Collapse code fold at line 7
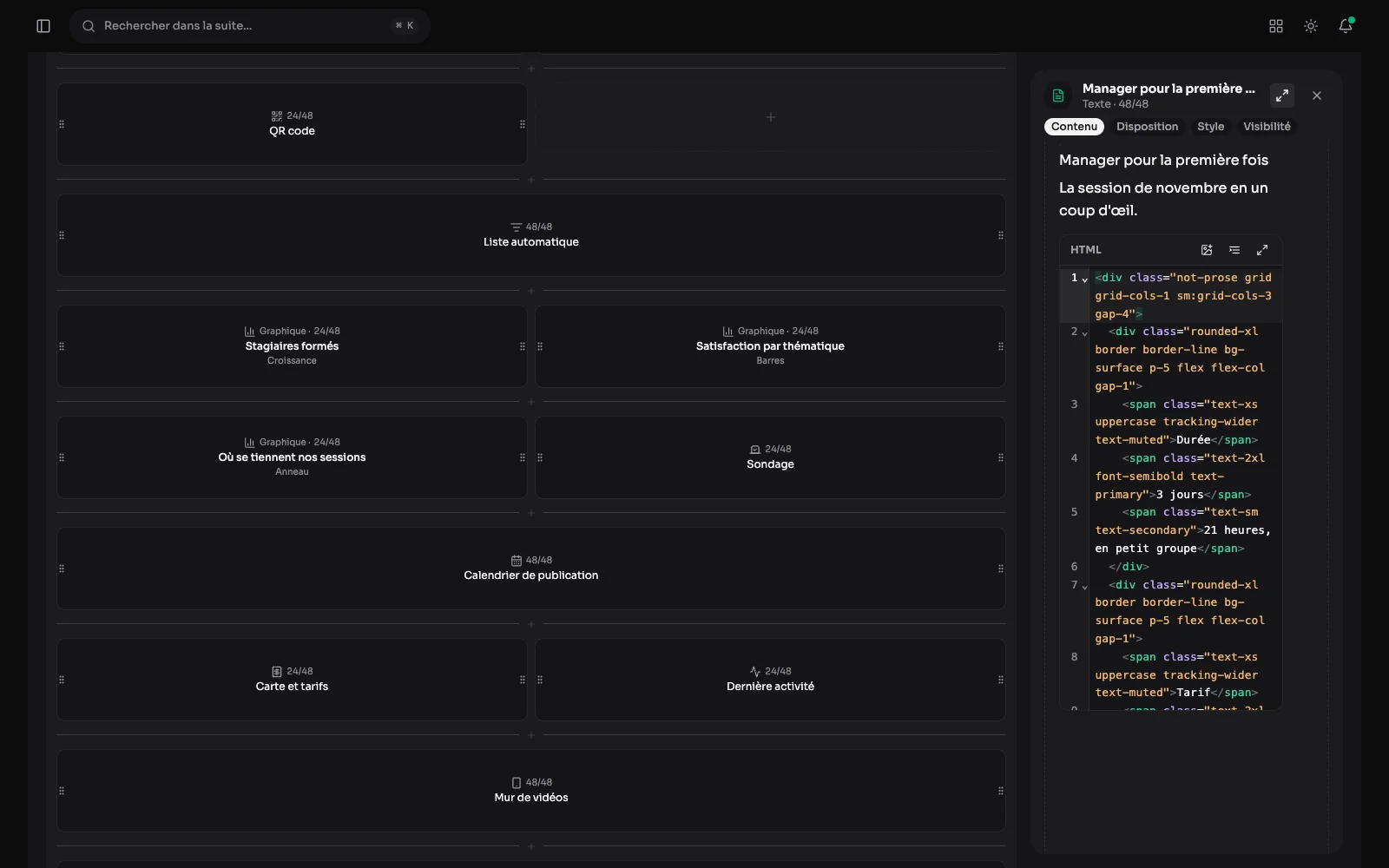The image size is (1389, 868). [x=1084, y=587]
